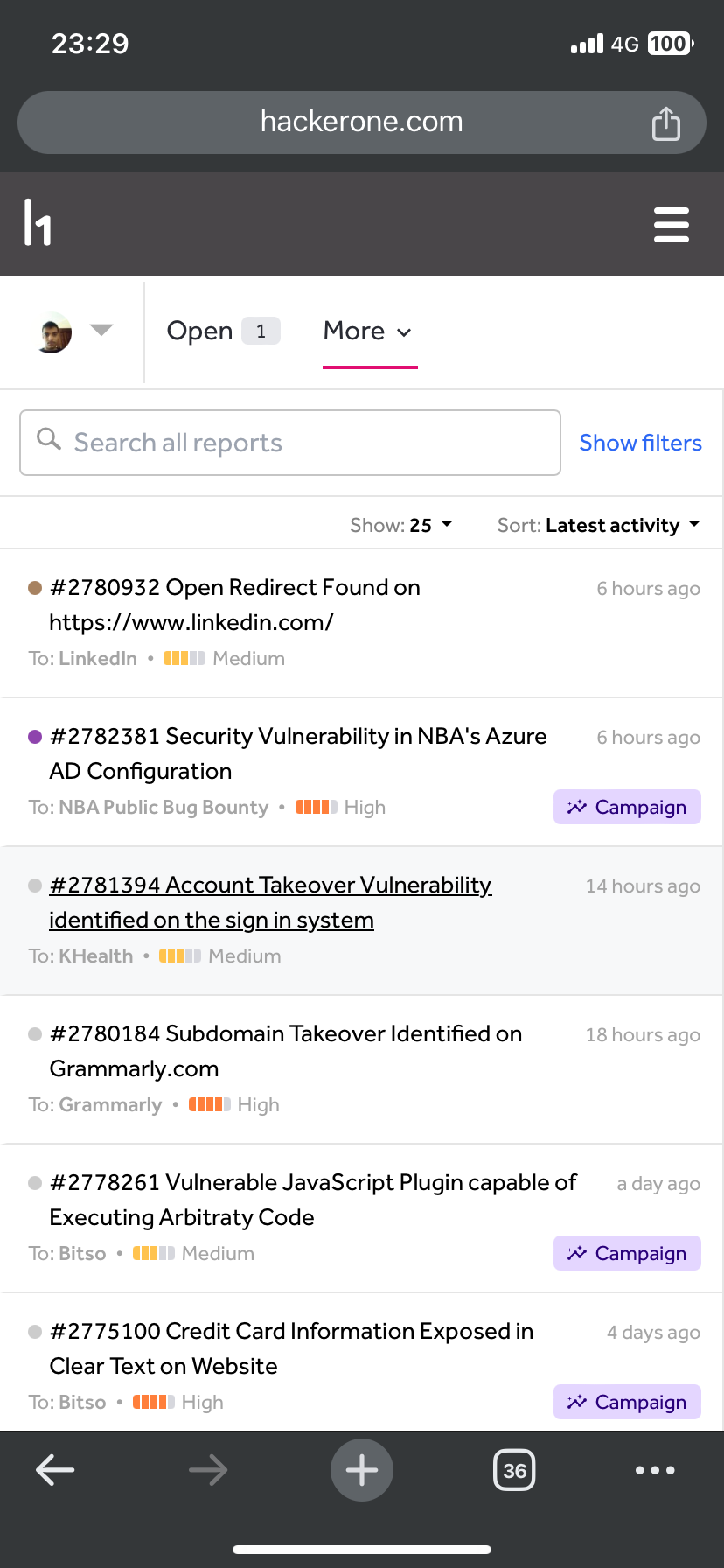This screenshot has width=724, height=1568.
Task: Open the tab switcher showing 36
Action: (514, 1470)
